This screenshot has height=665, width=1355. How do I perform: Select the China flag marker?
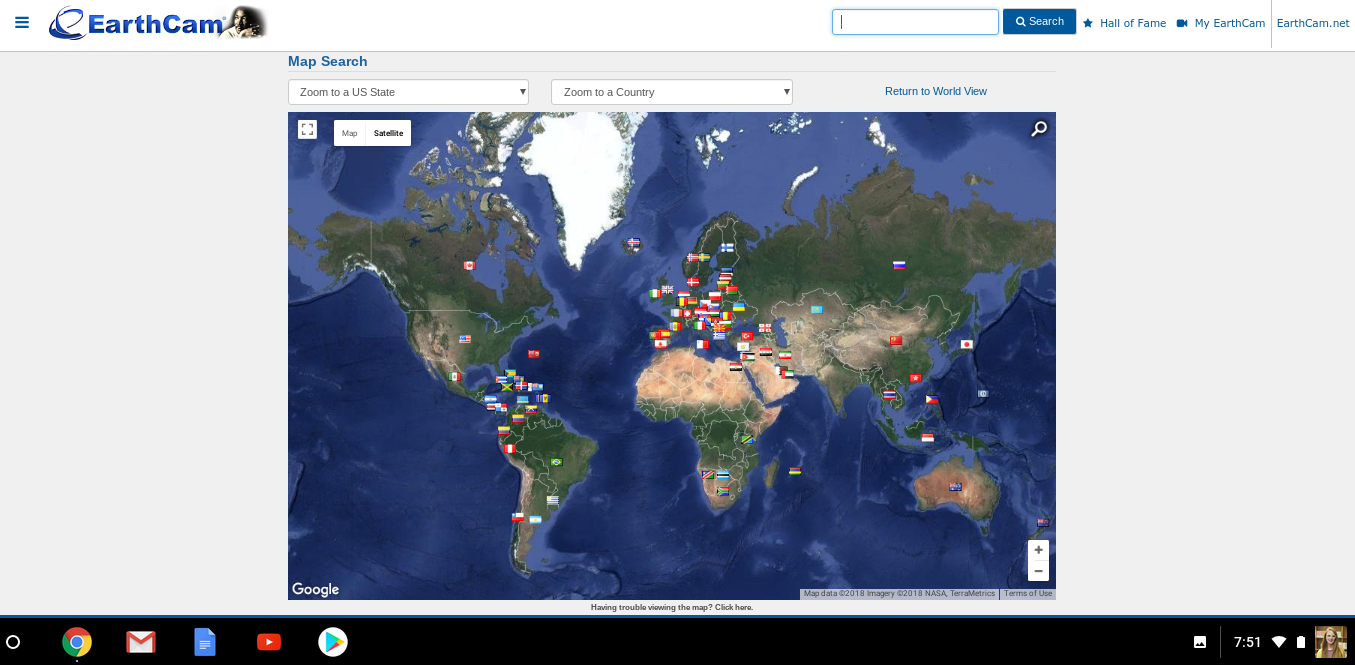tap(896, 340)
